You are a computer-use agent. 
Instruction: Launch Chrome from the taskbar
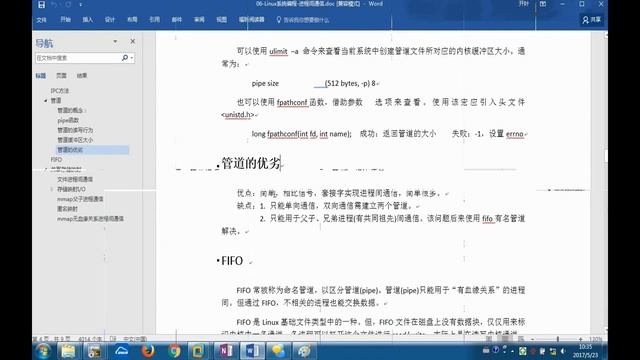[x=174, y=351]
